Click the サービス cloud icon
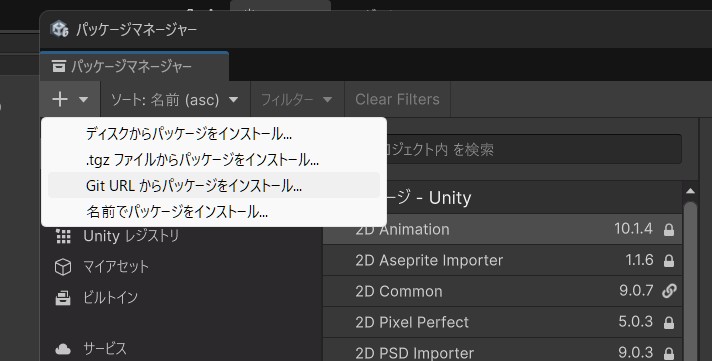Screen dimensions: 712x361 pyautogui.click(x=63, y=349)
